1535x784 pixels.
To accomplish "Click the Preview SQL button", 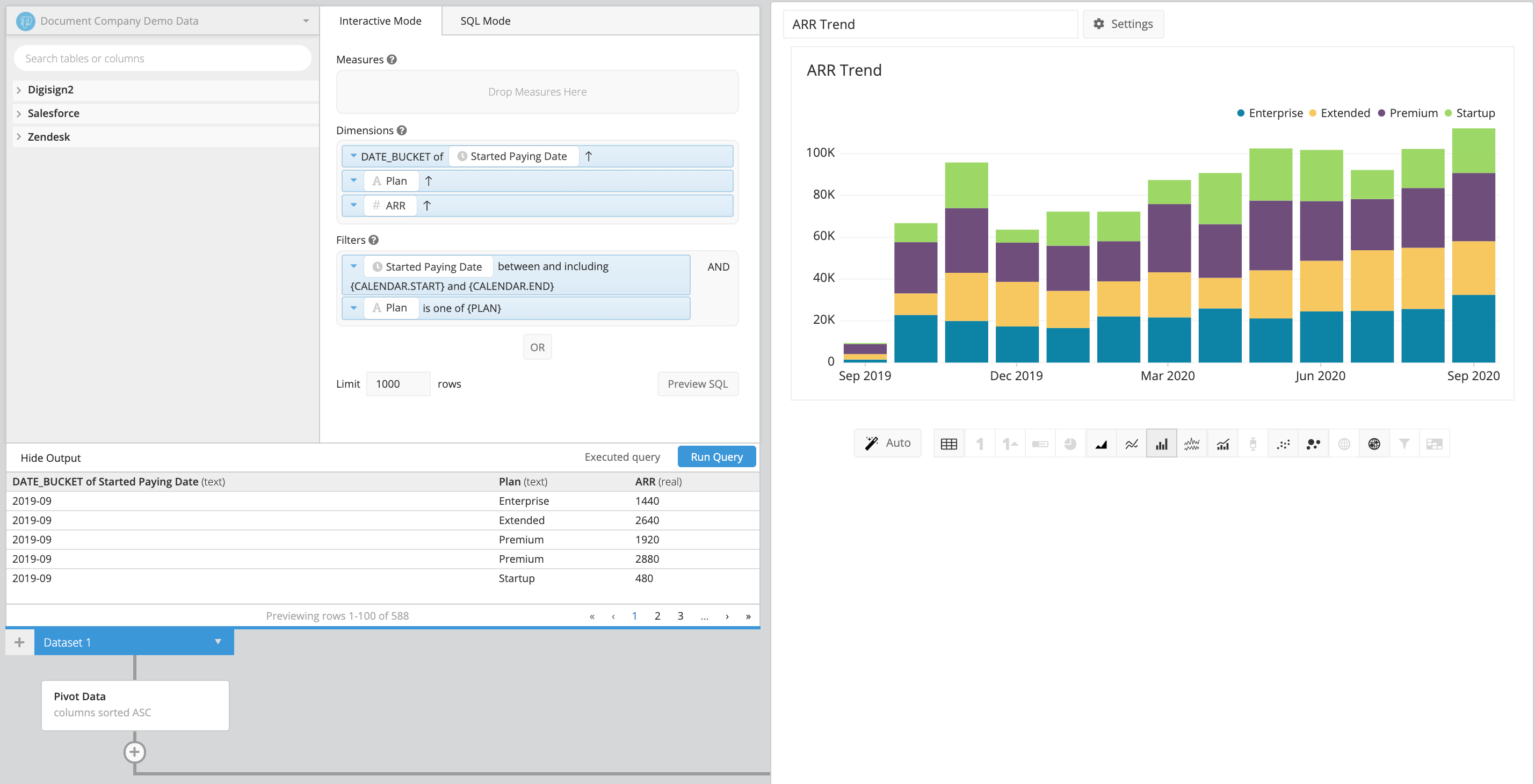I will click(698, 384).
